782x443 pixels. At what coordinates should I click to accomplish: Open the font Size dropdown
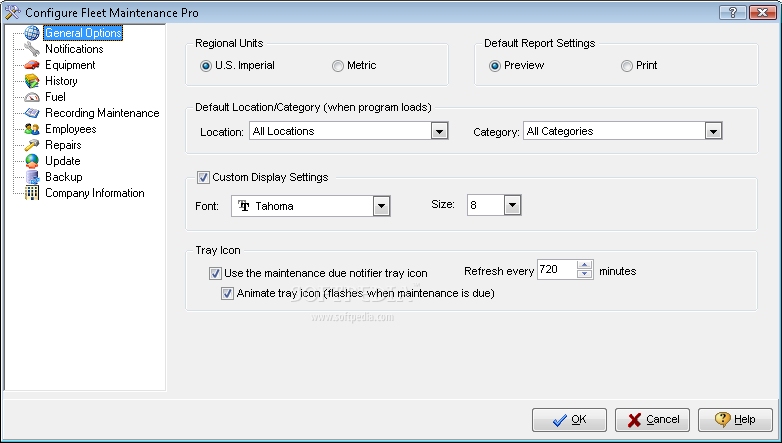click(x=512, y=205)
